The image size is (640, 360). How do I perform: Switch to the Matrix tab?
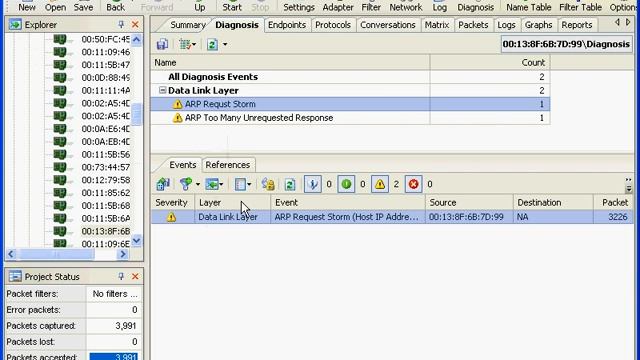point(437,25)
